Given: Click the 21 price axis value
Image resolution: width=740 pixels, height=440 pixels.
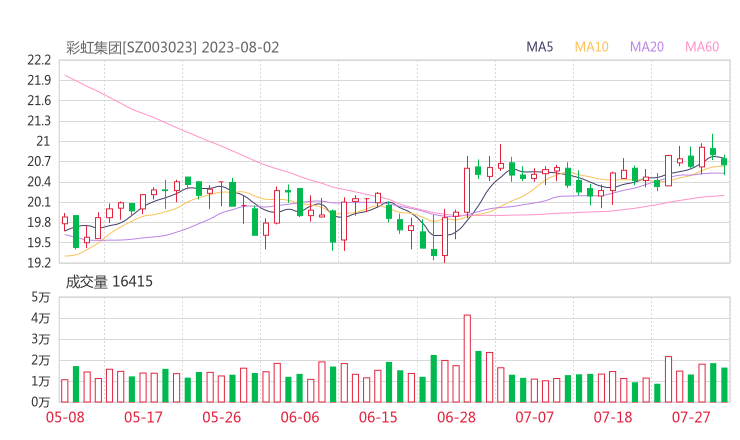Looking at the screenshot, I should point(43,141).
